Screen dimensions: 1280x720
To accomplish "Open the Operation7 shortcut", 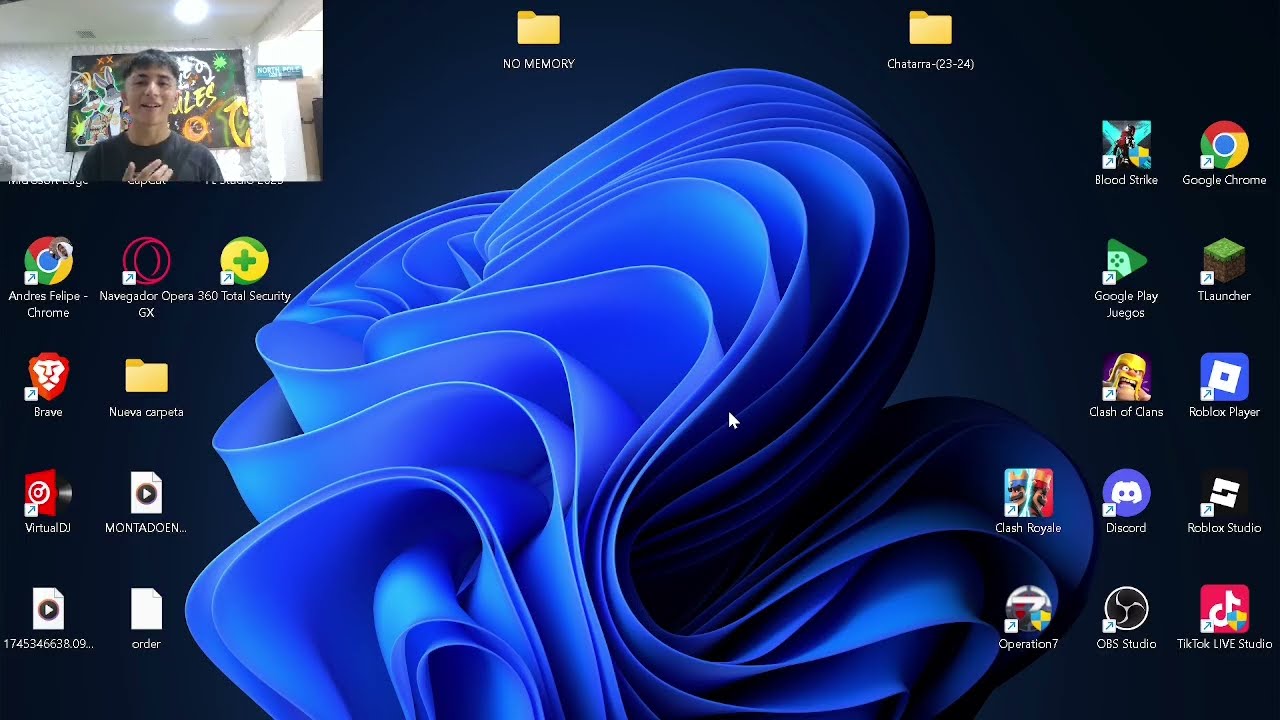I will click(1028, 609).
